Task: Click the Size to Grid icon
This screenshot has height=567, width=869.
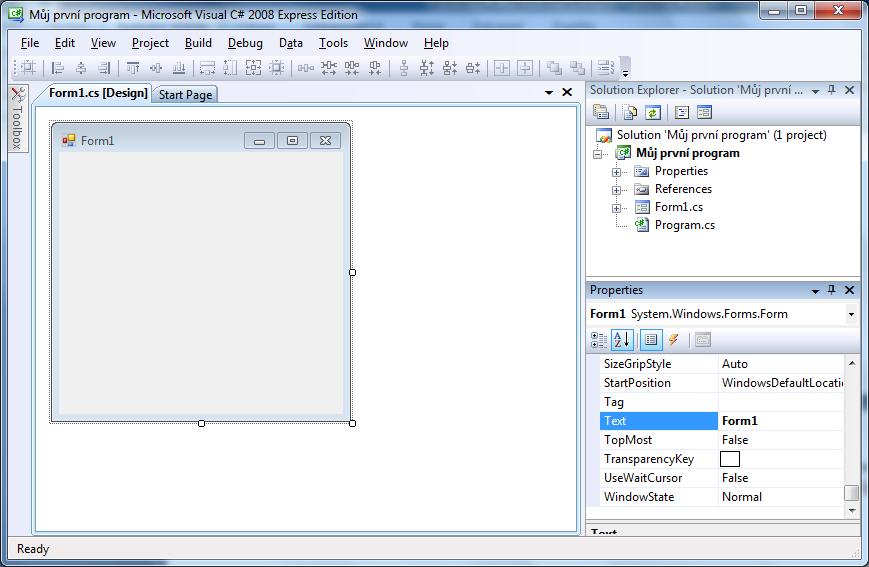Action: (x=276, y=68)
